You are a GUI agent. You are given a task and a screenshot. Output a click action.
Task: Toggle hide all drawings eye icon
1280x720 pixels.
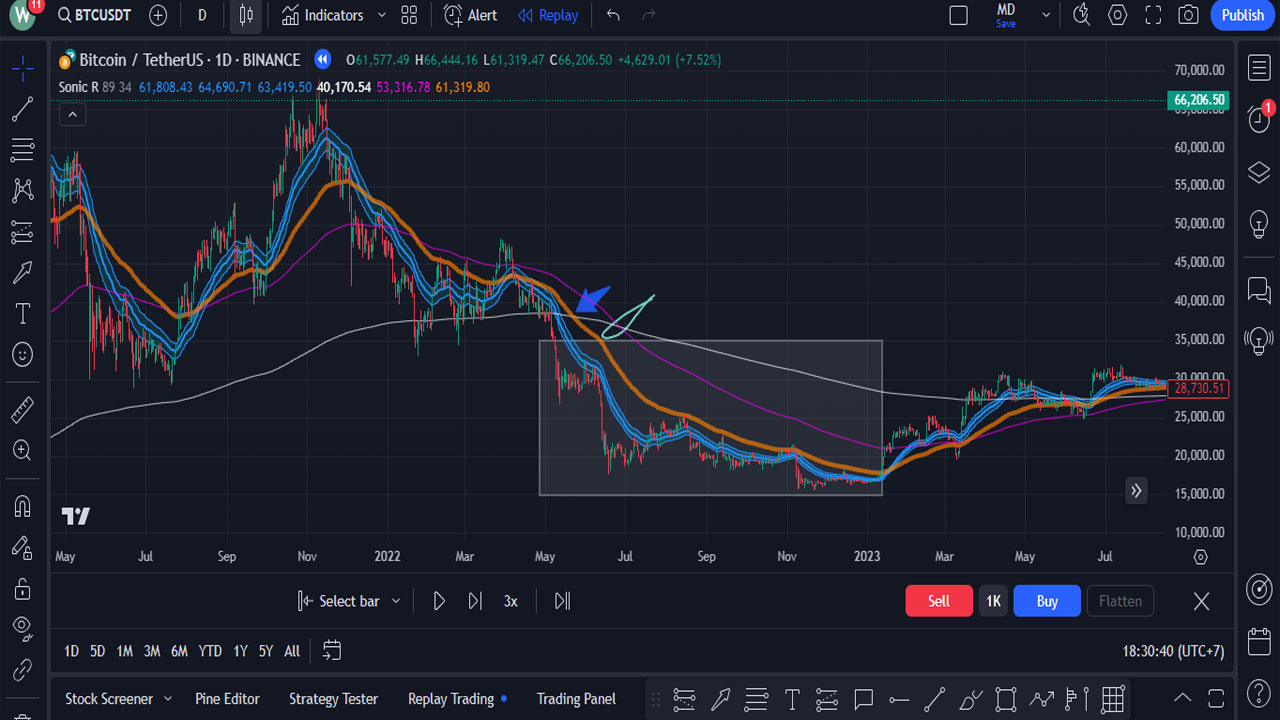pos(23,628)
